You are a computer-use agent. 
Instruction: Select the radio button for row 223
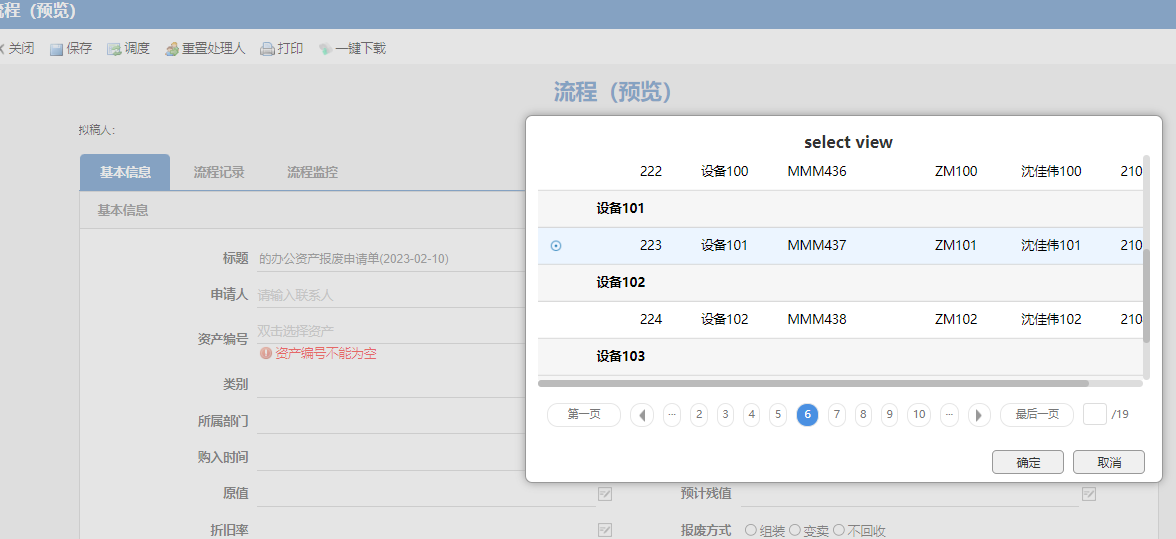click(x=556, y=246)
